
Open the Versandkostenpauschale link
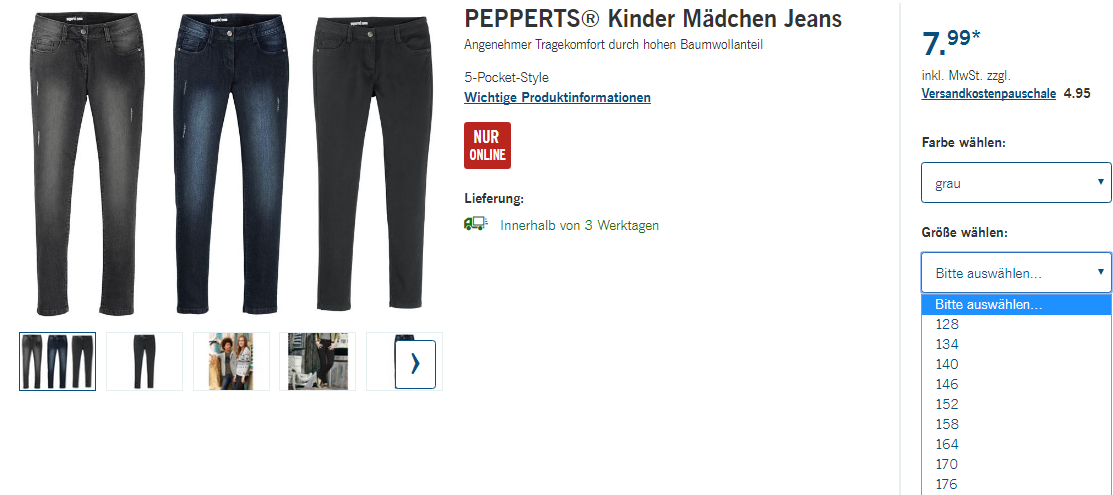pyautogui.click(x=989, y=93)
